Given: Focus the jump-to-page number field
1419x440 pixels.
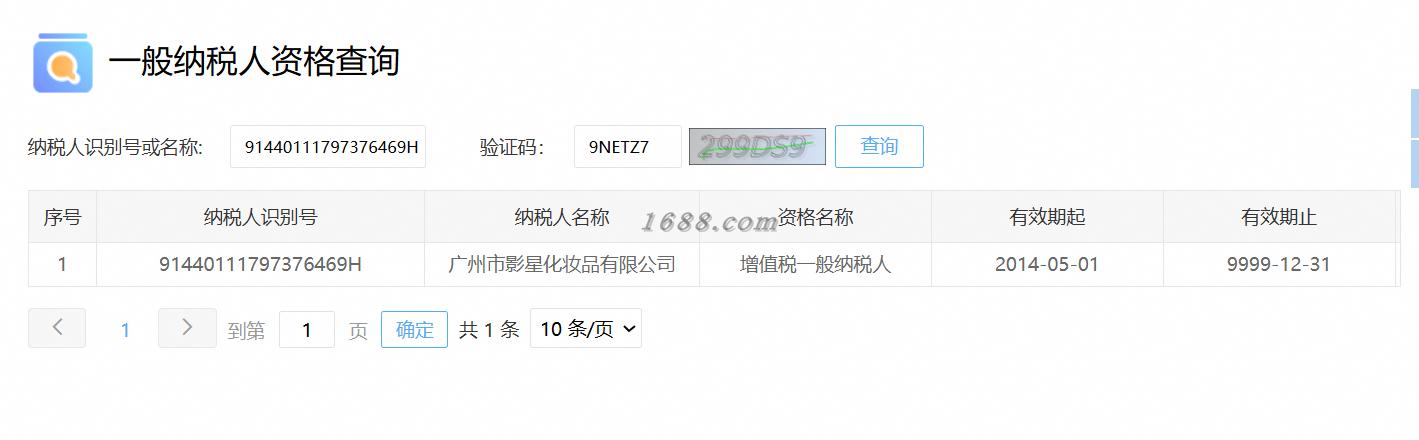Looking at the screenshot, I should pos(306,330).
